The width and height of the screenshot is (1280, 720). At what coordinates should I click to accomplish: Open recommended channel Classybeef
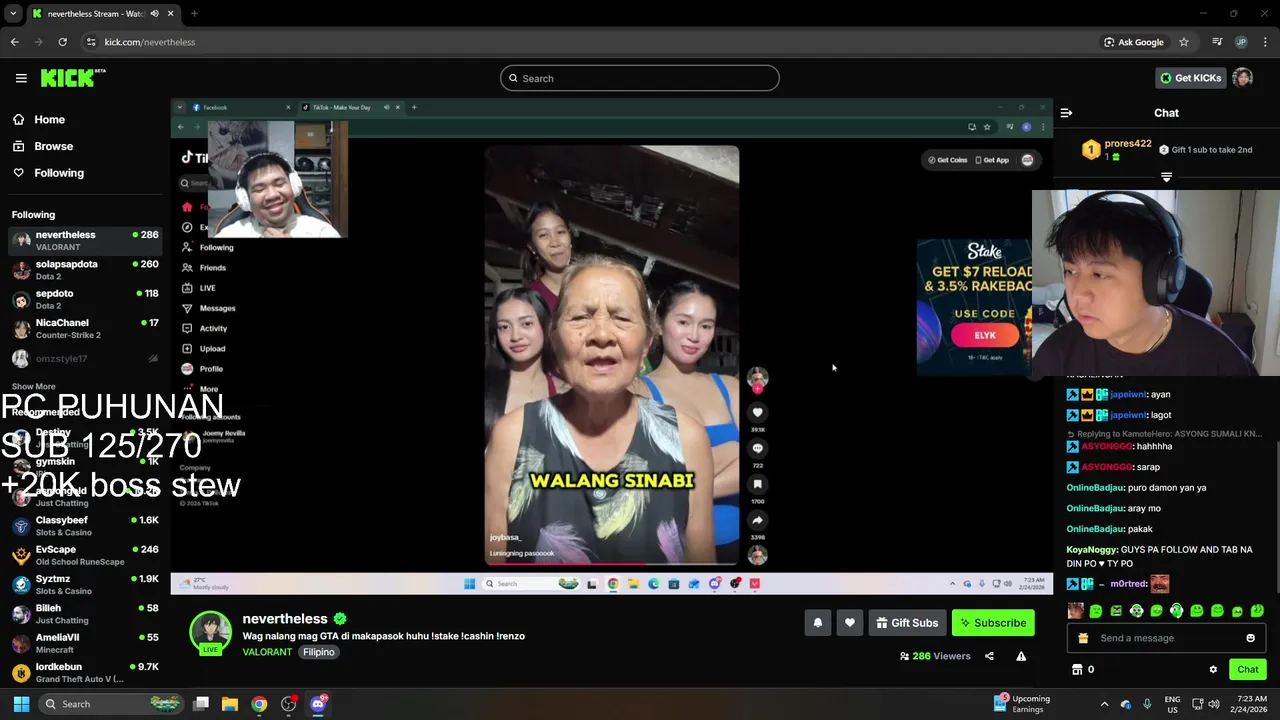(x=85, y=526)
